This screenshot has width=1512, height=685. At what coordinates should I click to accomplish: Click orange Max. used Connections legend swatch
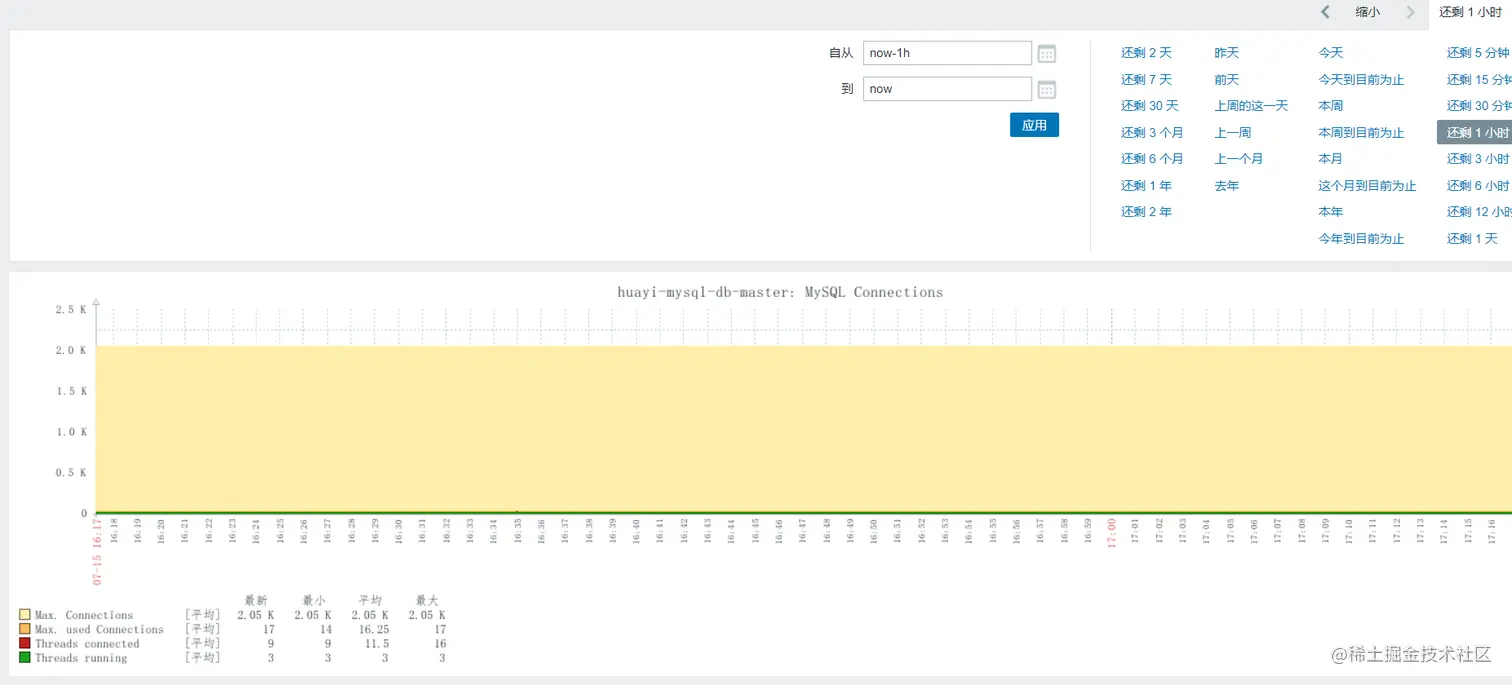point(25,629)
